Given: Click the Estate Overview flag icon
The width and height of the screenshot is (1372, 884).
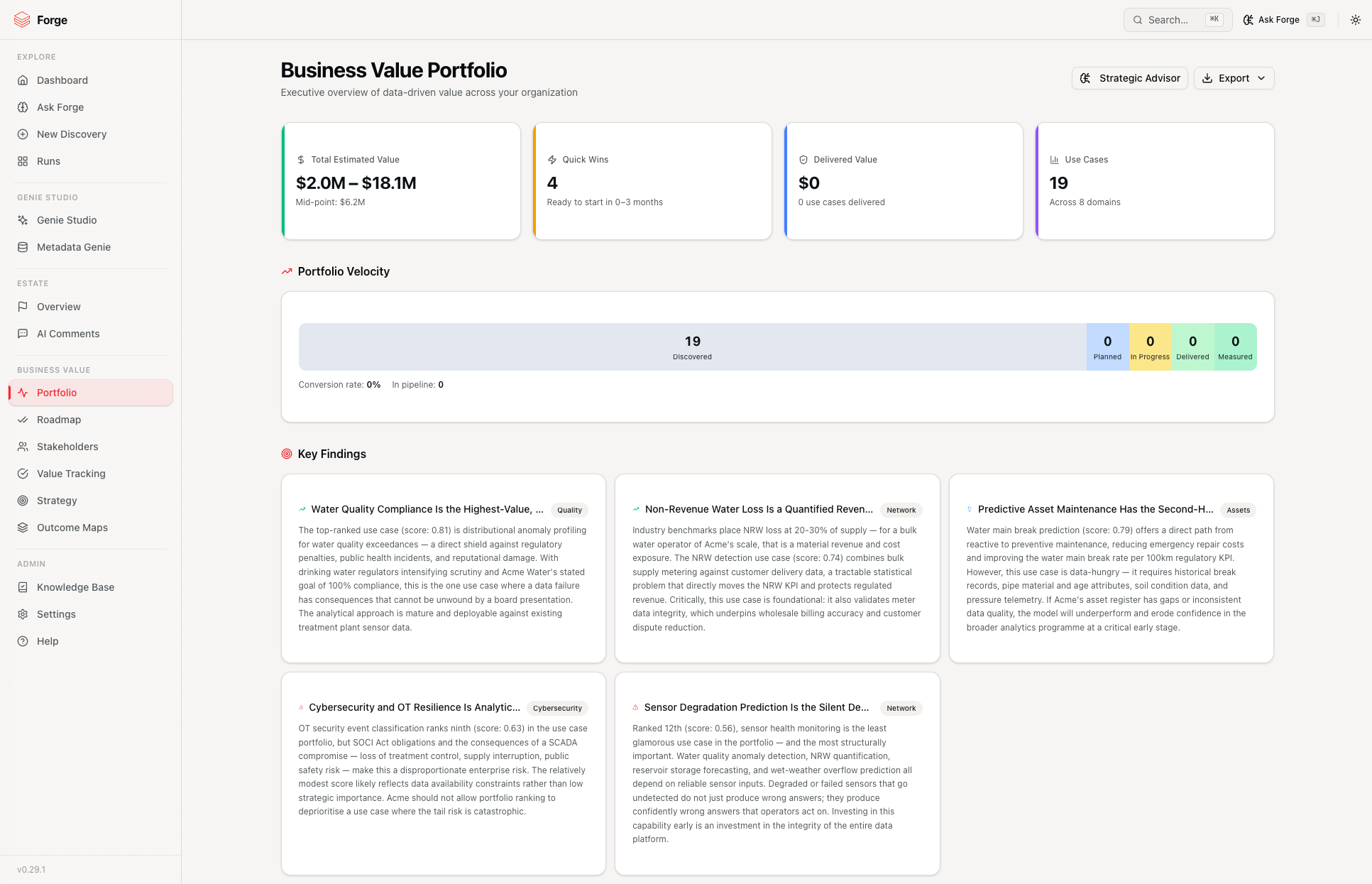Looking at the screenshot, I should 23,307.
